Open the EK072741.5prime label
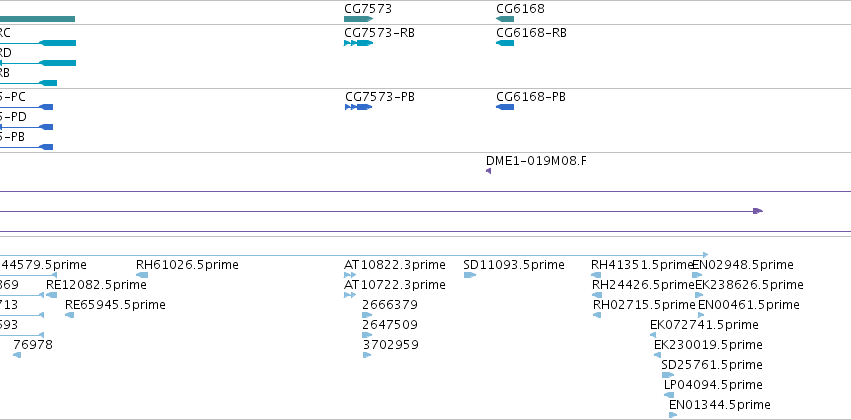 [704, 324]
